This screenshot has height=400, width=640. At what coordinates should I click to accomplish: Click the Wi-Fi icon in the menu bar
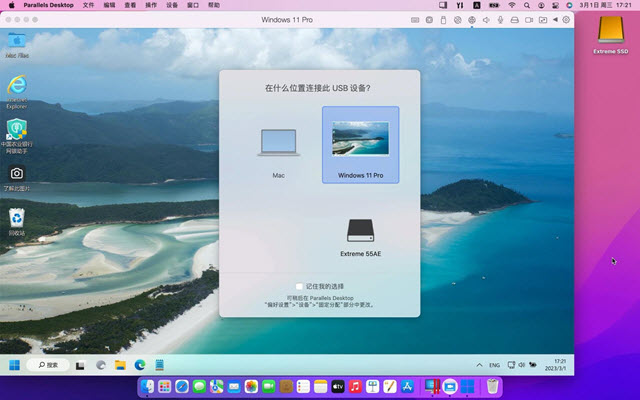512,5
